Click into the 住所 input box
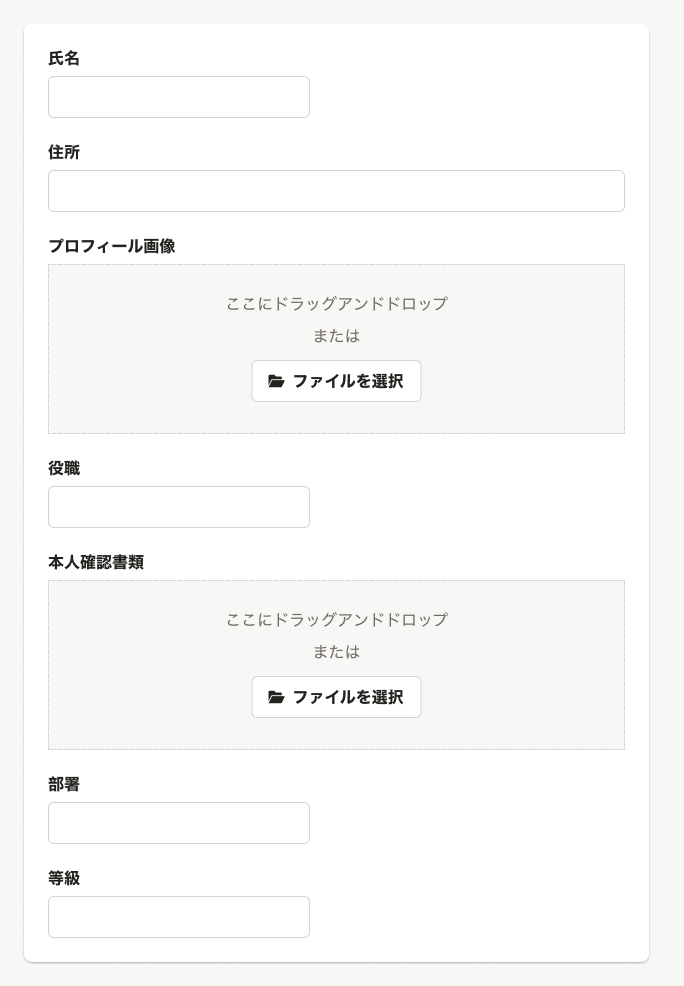684x986 pixels. (336, 191)
